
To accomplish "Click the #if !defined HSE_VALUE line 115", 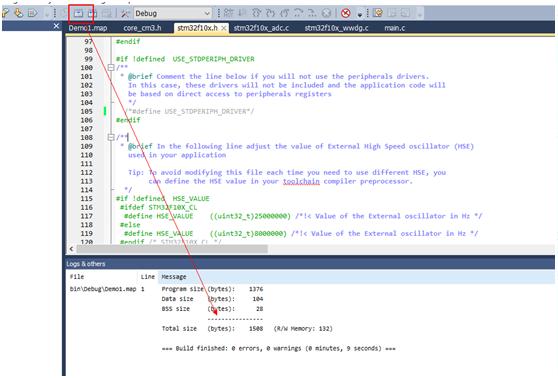I will 163,199.
